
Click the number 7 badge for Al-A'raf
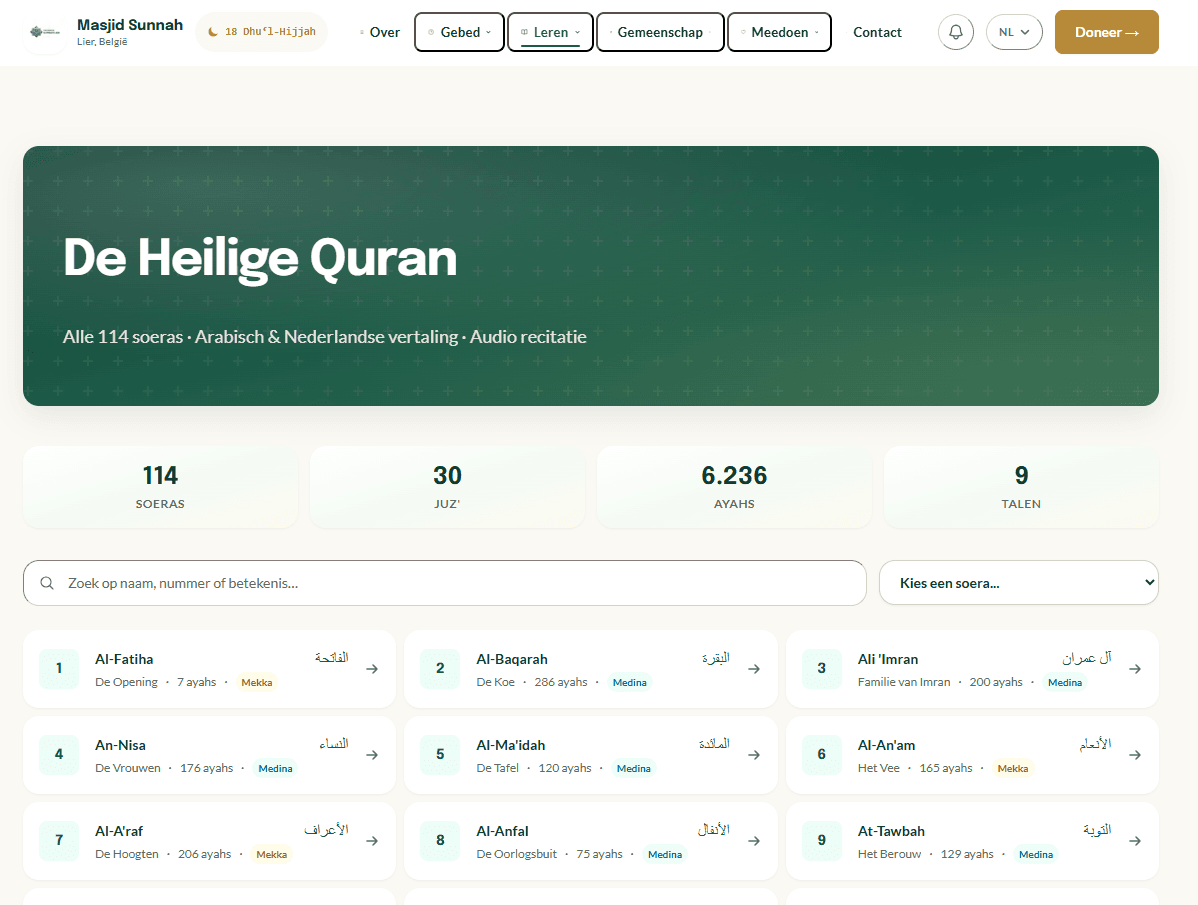[59, 840]
